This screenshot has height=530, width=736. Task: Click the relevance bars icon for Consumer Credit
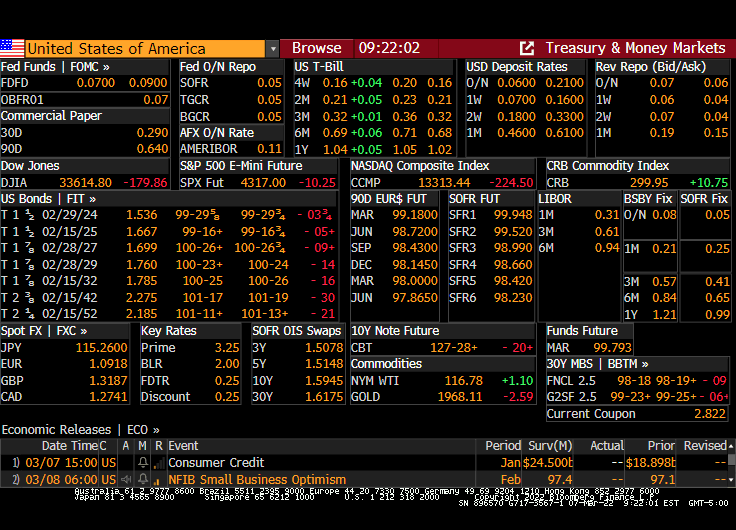coord(159,464)
